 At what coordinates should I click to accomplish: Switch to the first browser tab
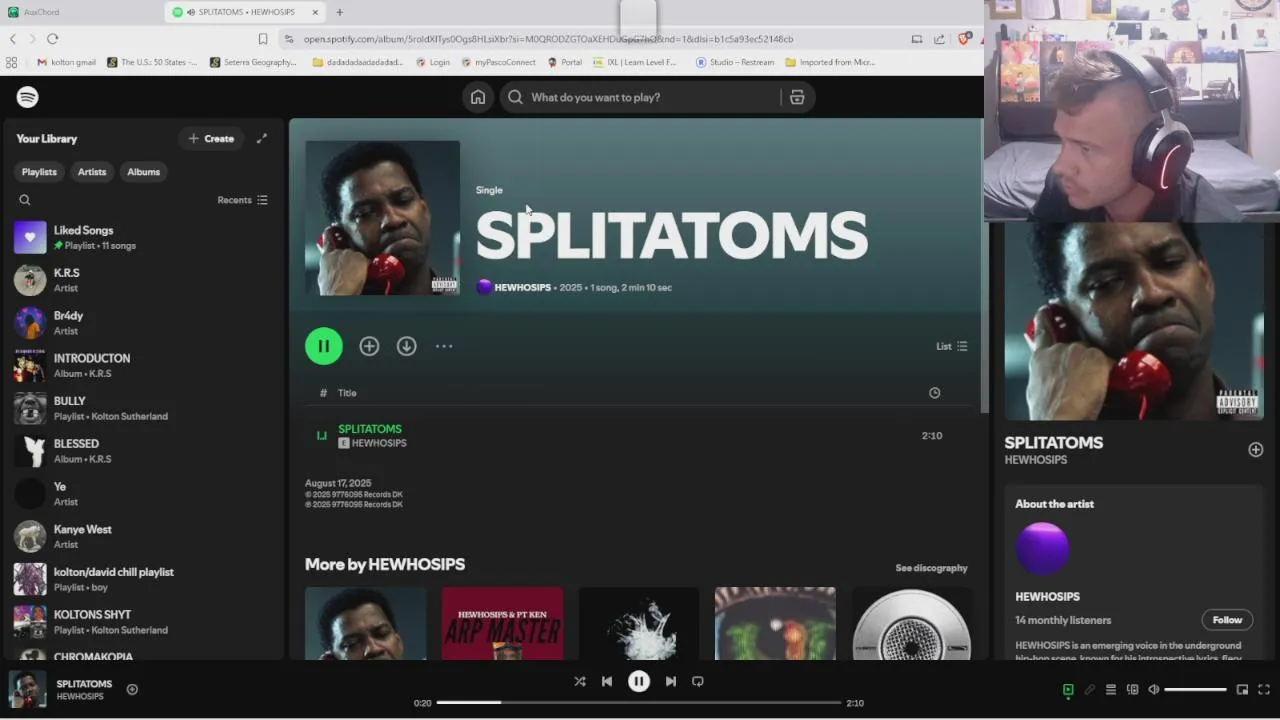pyautogui.click(x=82, y=12)
